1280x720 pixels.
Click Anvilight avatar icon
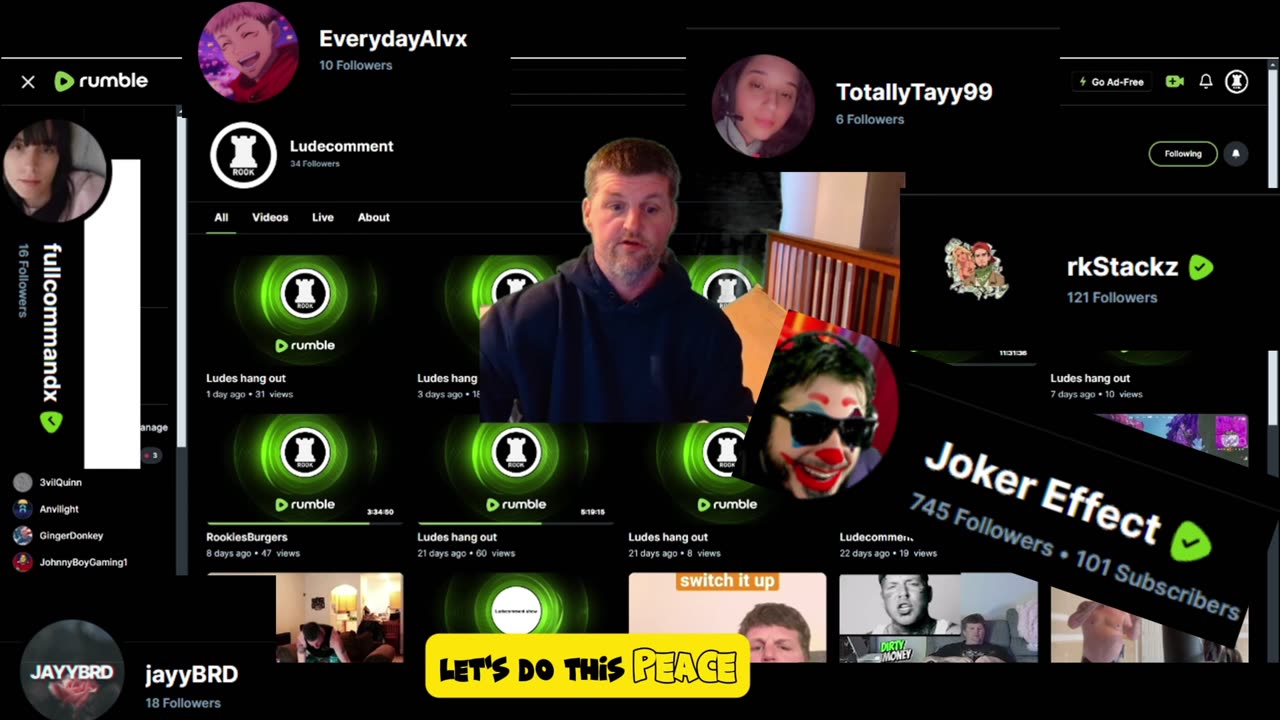tap(22, 509)
